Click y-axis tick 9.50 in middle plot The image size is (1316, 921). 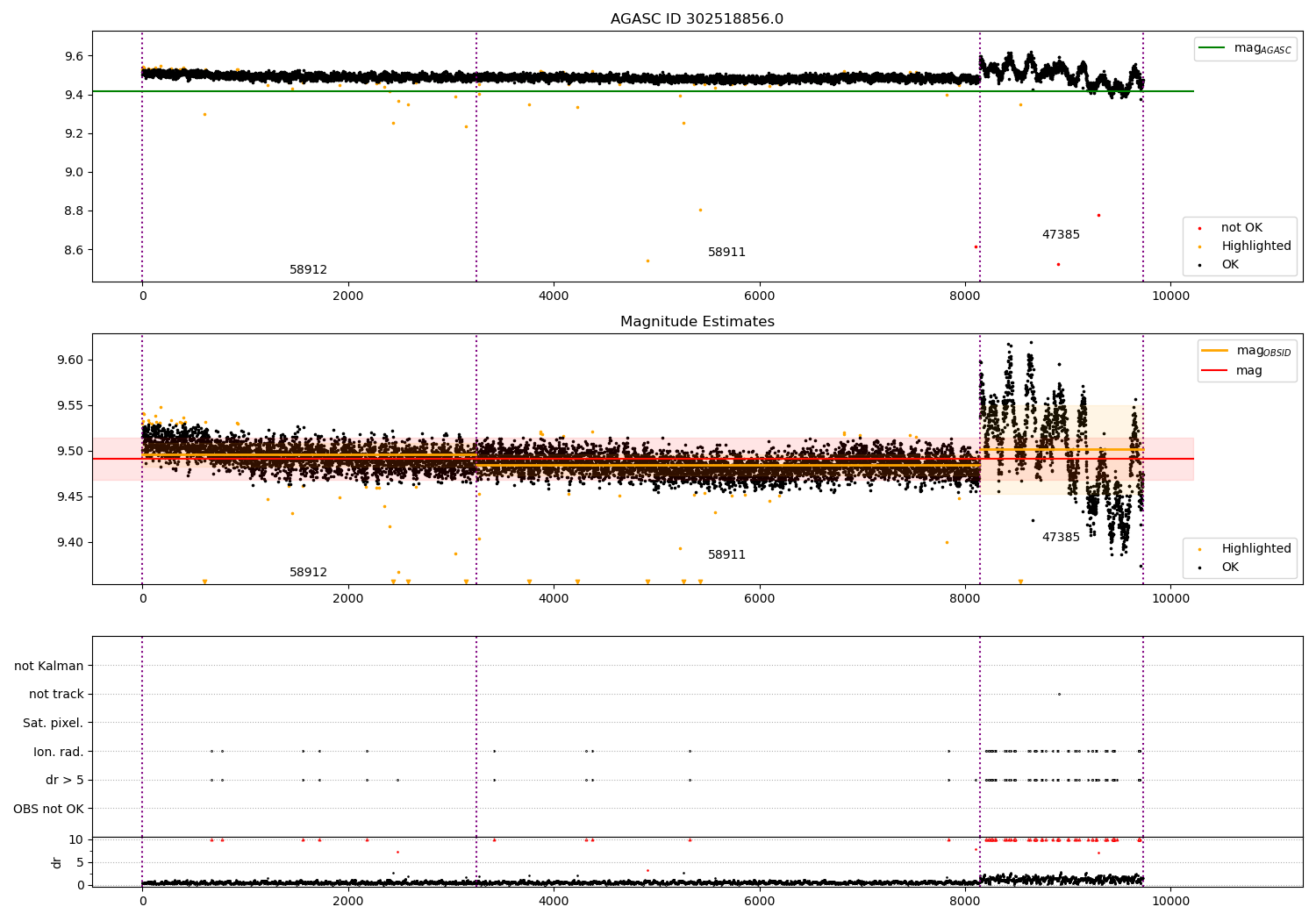coord(70,452)
